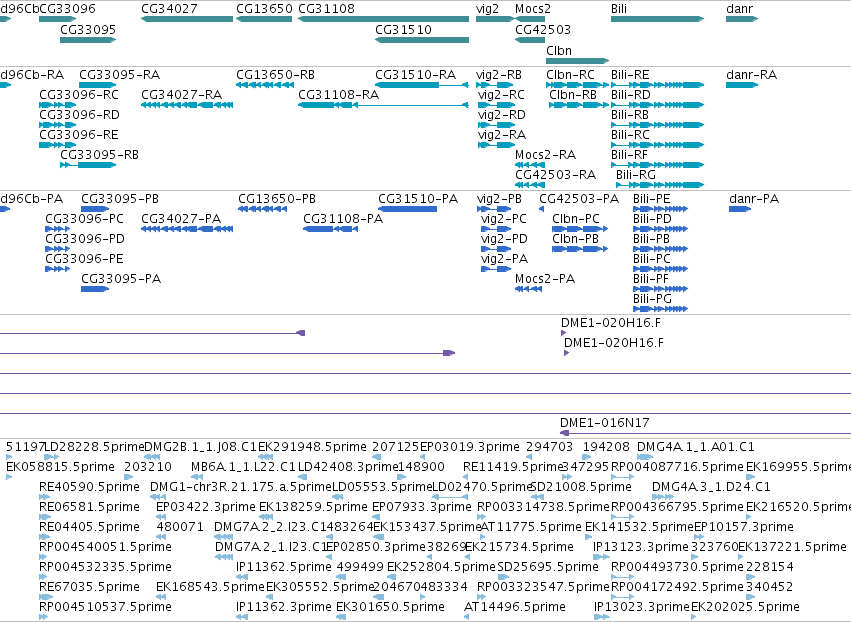Click EST LD28228.5prime label

coord(95,446)
